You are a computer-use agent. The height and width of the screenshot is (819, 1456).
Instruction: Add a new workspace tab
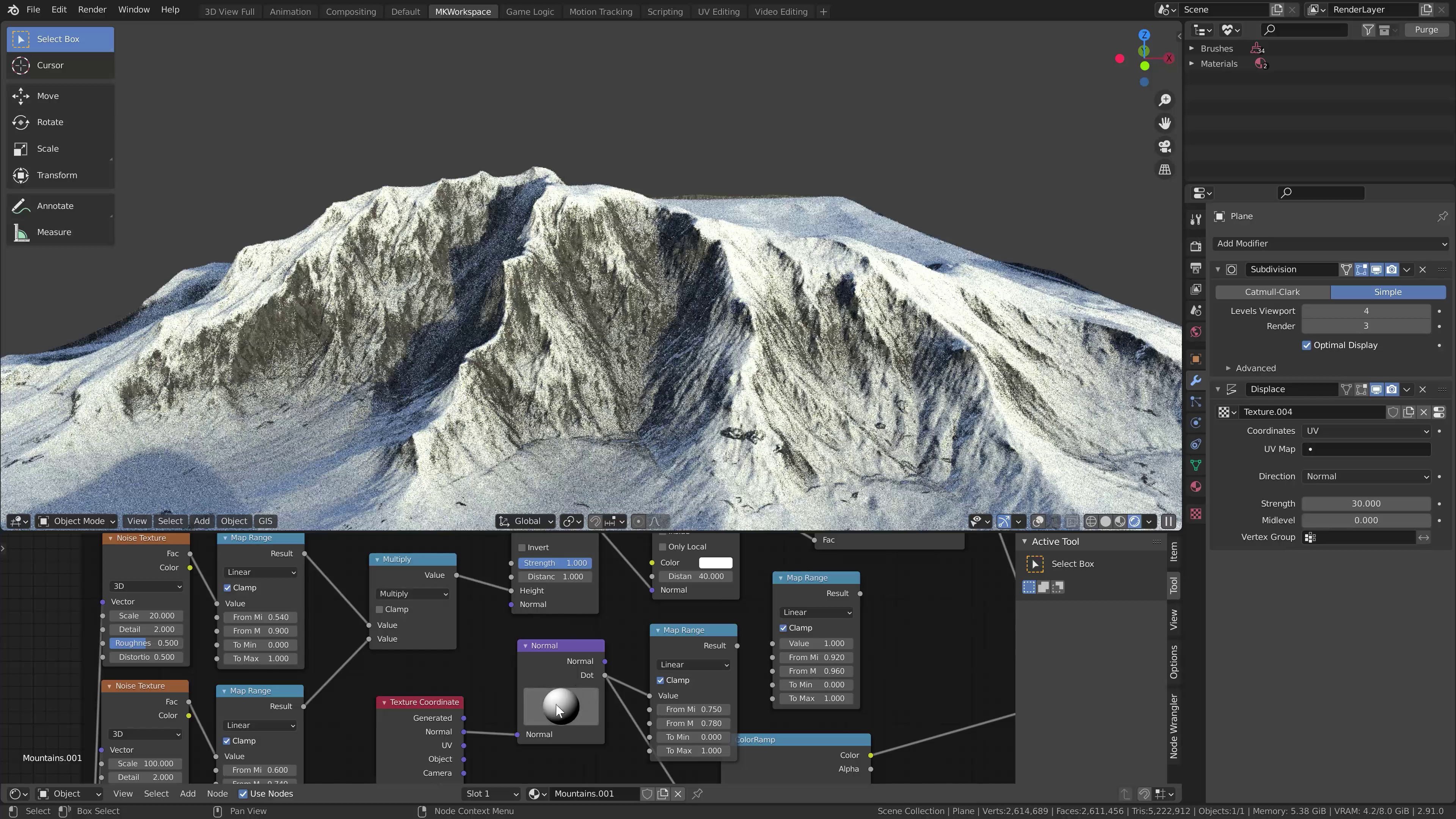coord(823,11)
